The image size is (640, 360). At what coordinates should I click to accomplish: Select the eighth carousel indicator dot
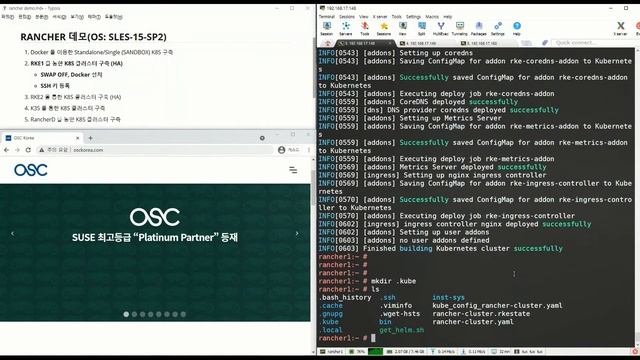(x=183, y=314)
